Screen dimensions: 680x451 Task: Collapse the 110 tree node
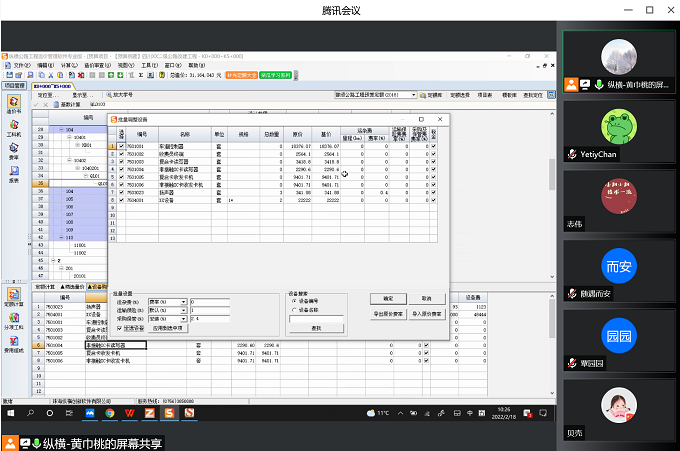click(x=61, y=237)
